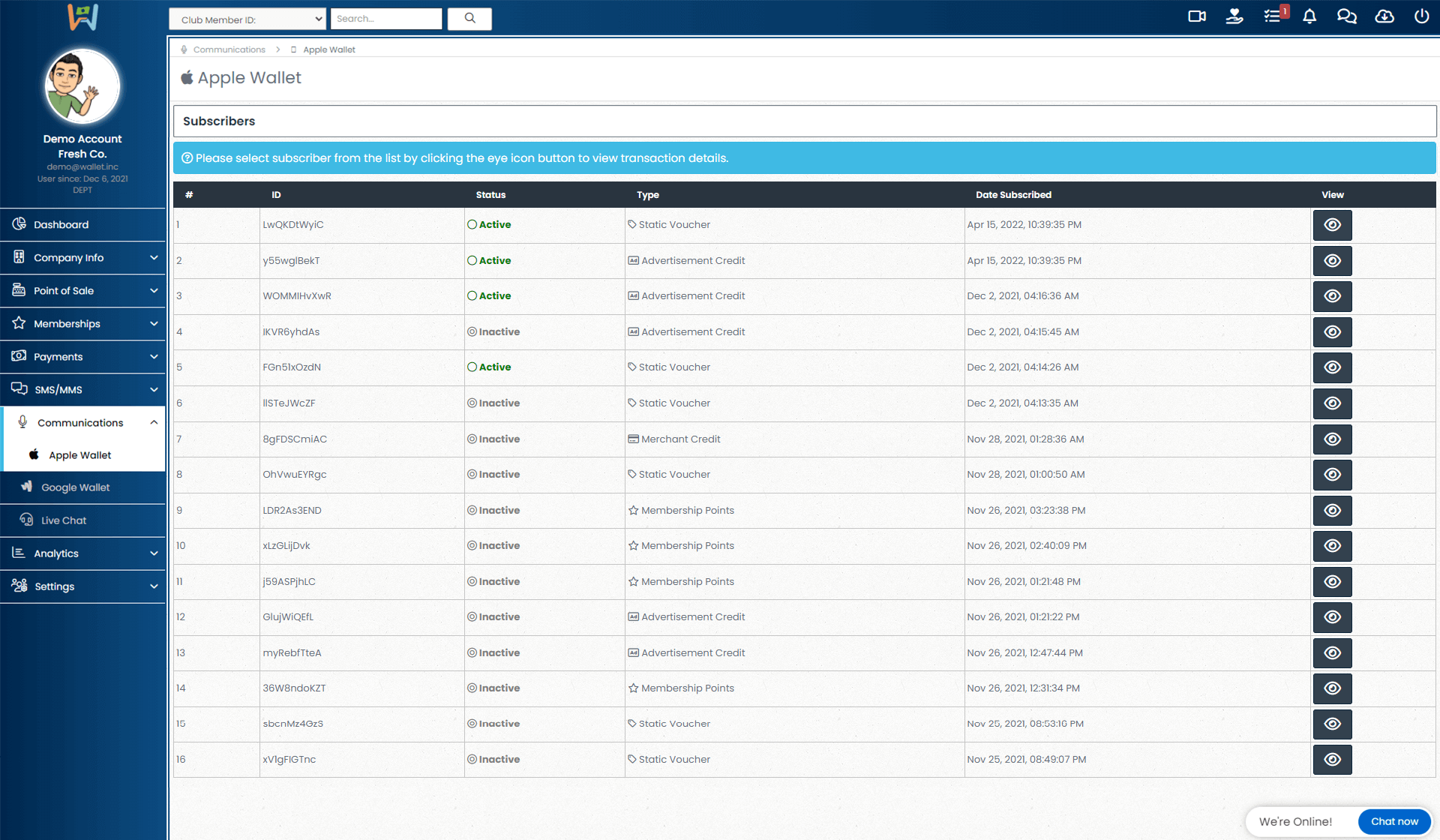Click the task list icon with red badge
This screenshot has height=840, width=1440.
pyautogui.click(x=1273, y=16)
